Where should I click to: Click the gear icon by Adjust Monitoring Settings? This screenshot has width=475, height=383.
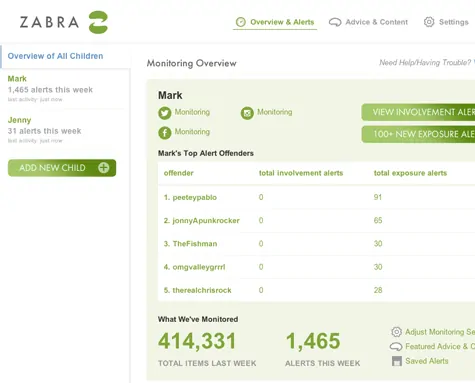pyautogui.click(x=396, y=332)
